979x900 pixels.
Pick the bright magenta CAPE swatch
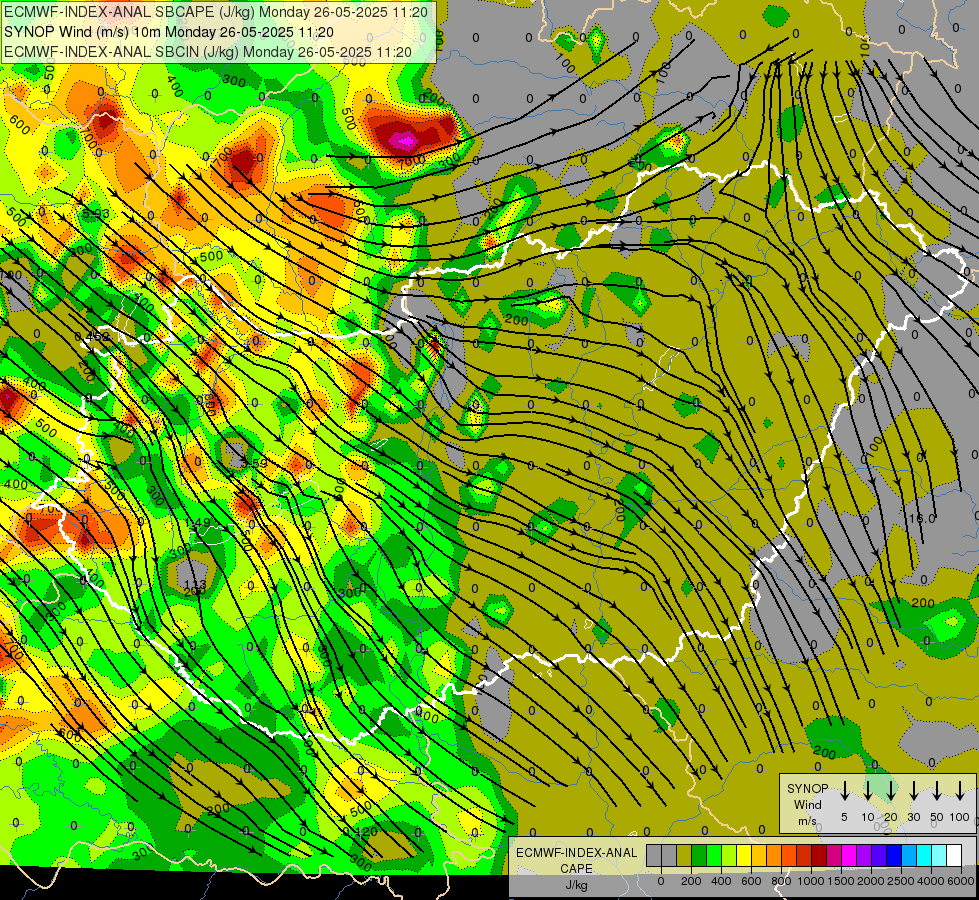click(850, 855)
